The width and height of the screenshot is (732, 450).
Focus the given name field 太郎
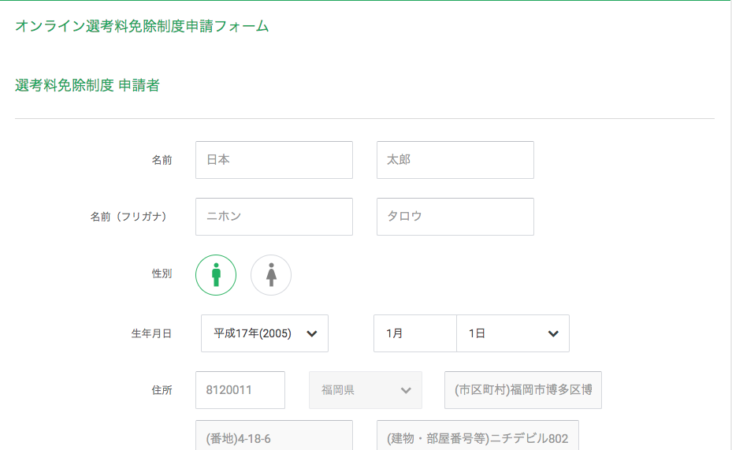pyautogui.click(x=455, y=160)
